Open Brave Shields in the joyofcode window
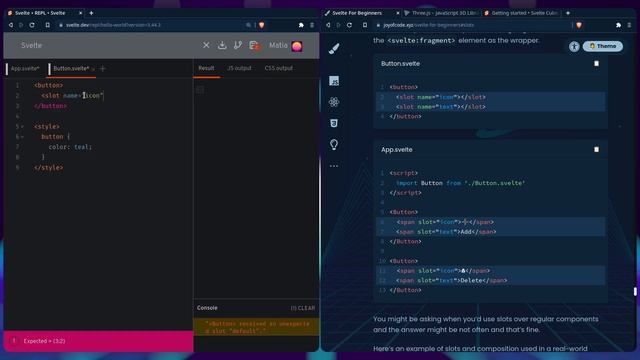Viewport: 640px width, 360px height. [579, 25]
